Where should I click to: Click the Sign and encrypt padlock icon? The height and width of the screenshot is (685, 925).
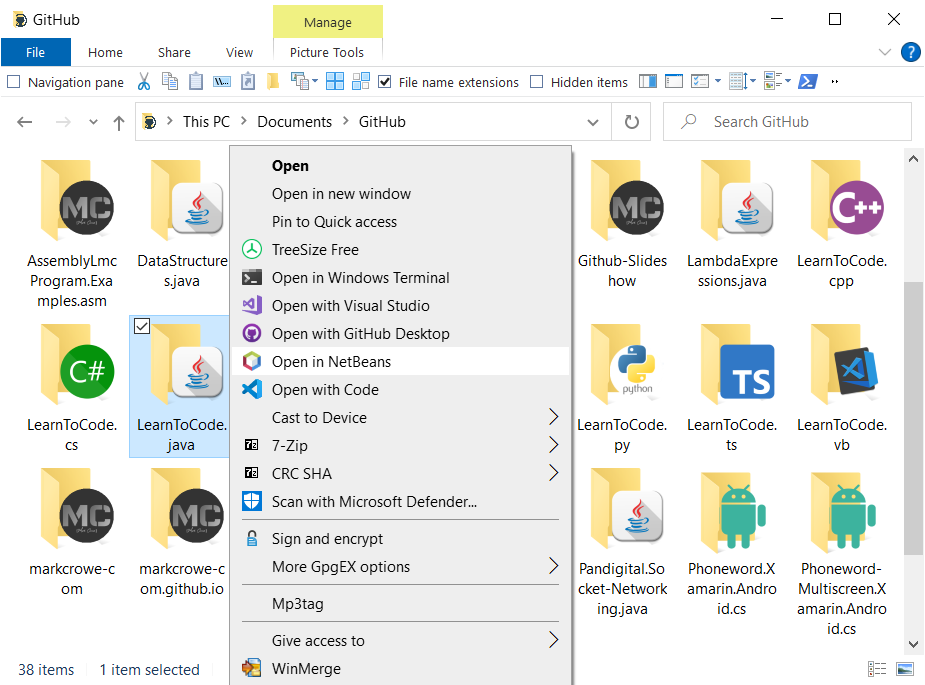click(252, 538)
